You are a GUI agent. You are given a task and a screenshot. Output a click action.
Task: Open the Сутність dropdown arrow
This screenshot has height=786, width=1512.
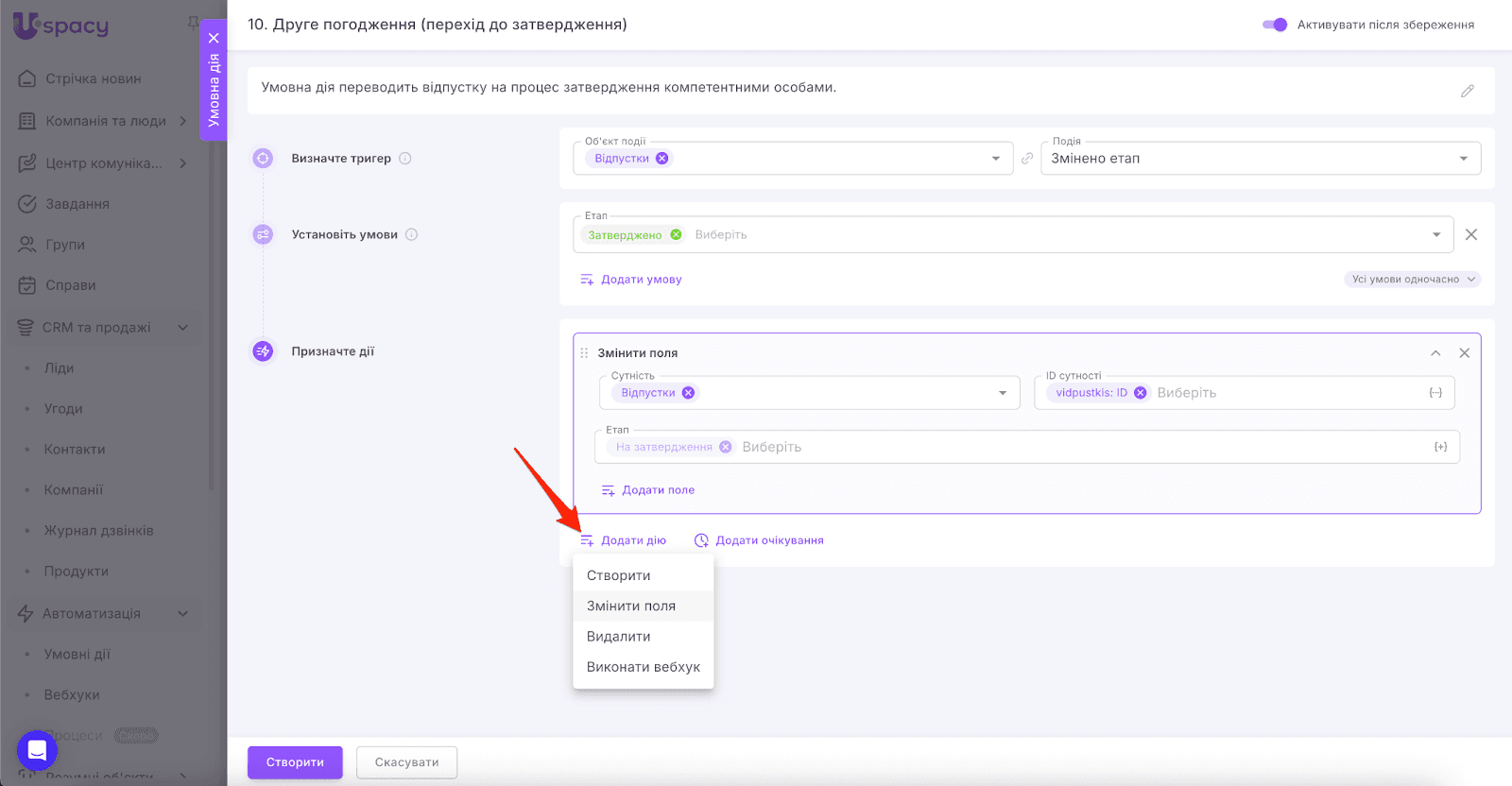click(1003, 393)
